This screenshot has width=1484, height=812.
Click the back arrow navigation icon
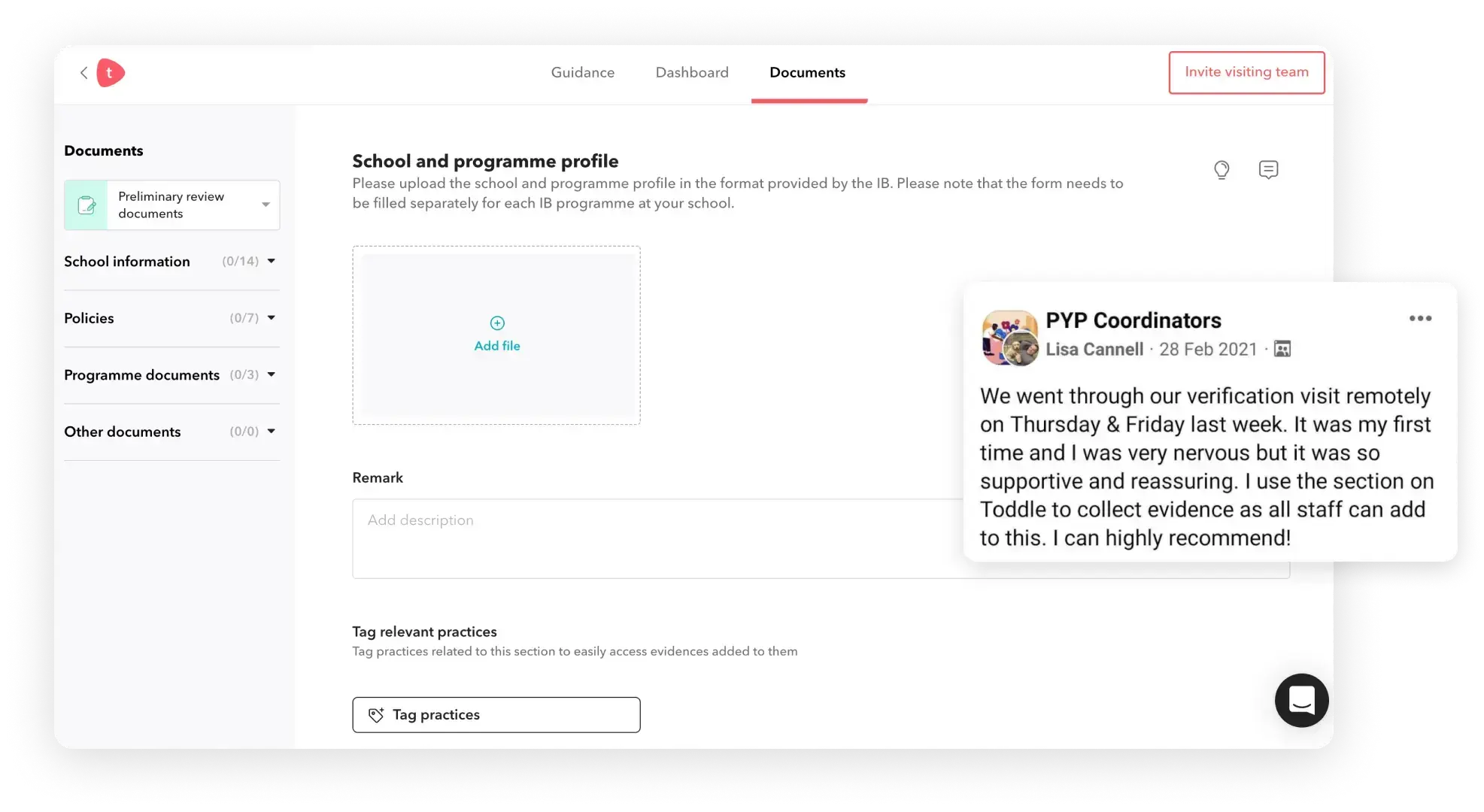click(x=84, y=73)
